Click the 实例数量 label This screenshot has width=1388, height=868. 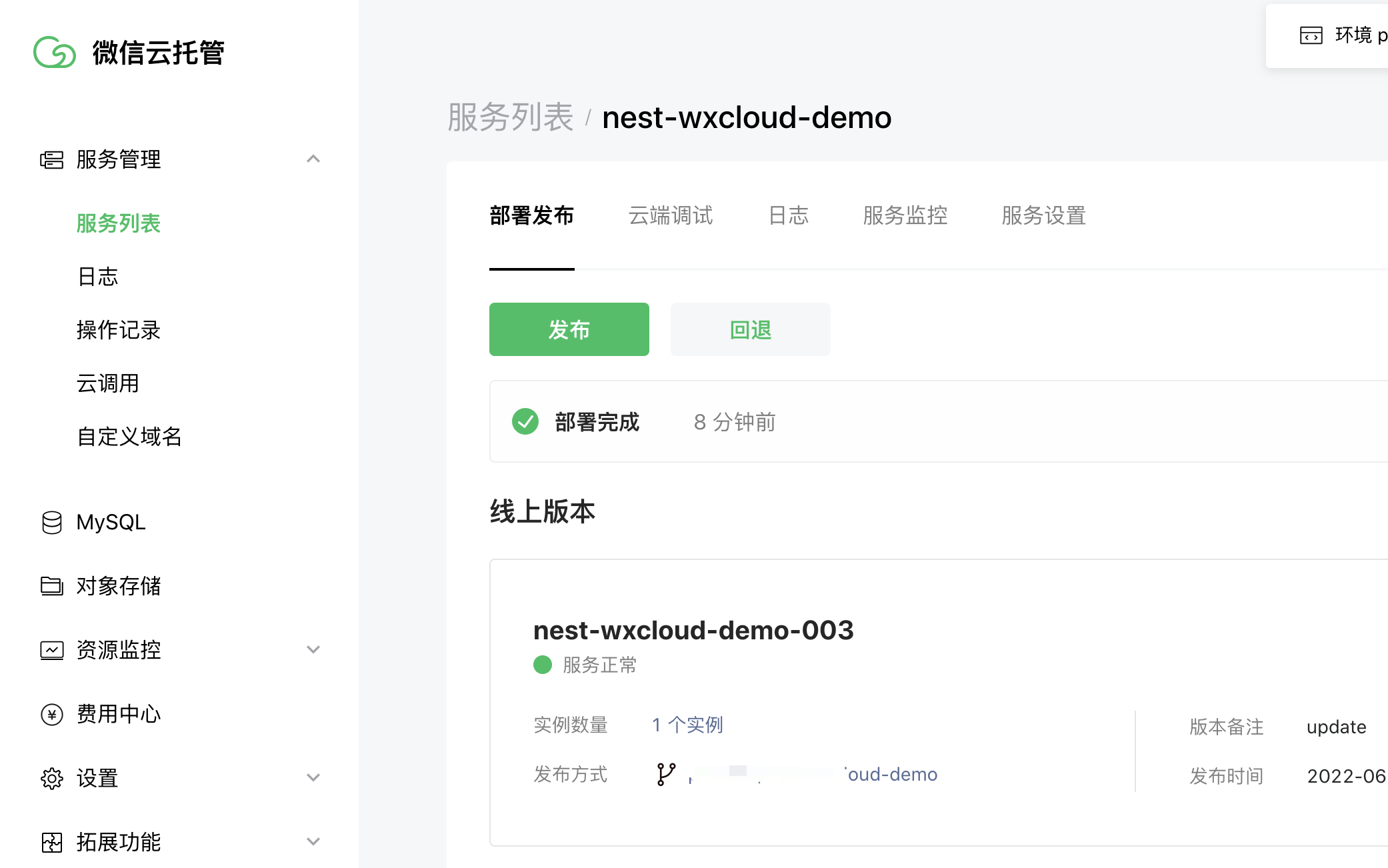pyautogui.click(x=571, y=725)
